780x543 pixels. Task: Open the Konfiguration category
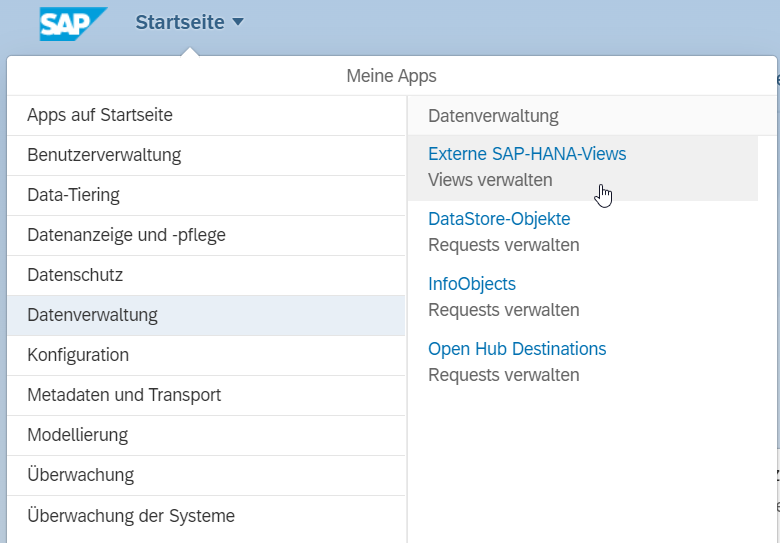[206, 356]
